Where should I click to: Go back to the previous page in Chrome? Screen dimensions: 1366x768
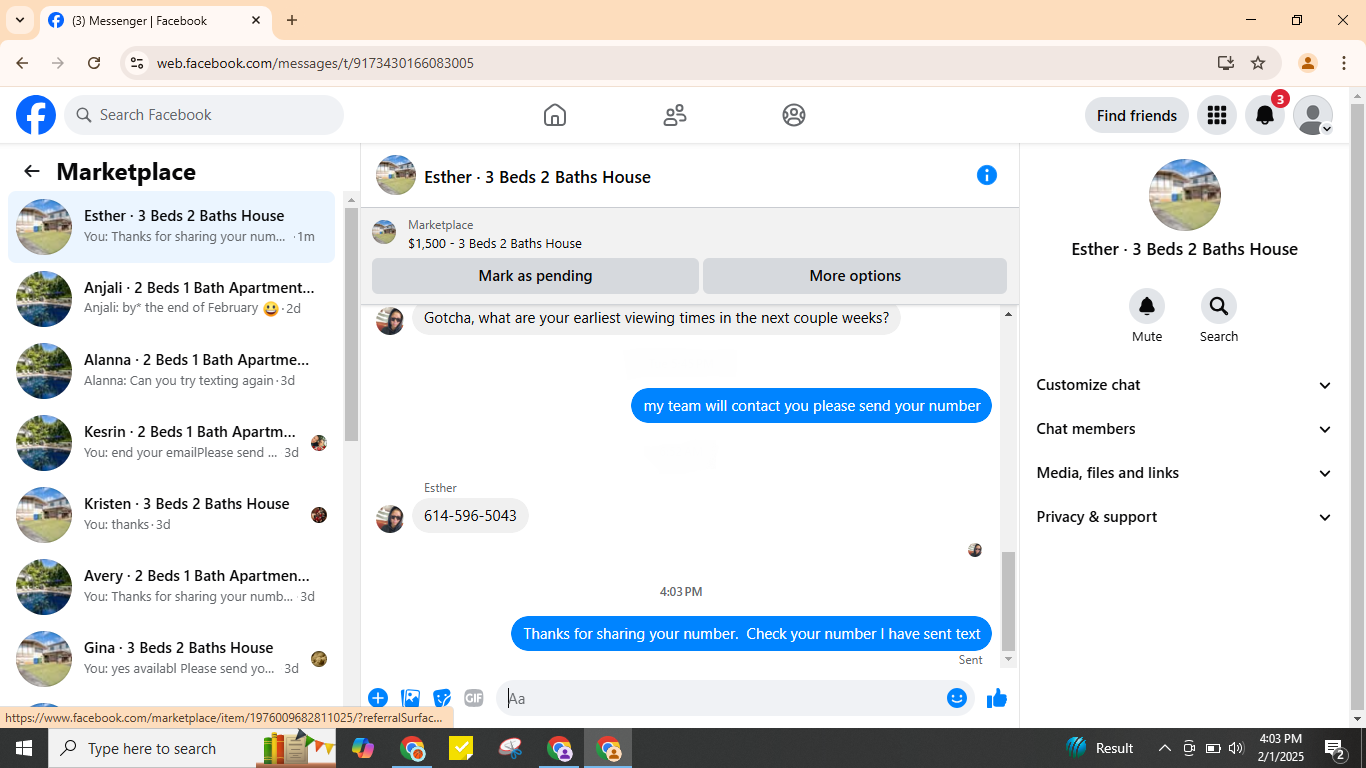click(22, 63)
